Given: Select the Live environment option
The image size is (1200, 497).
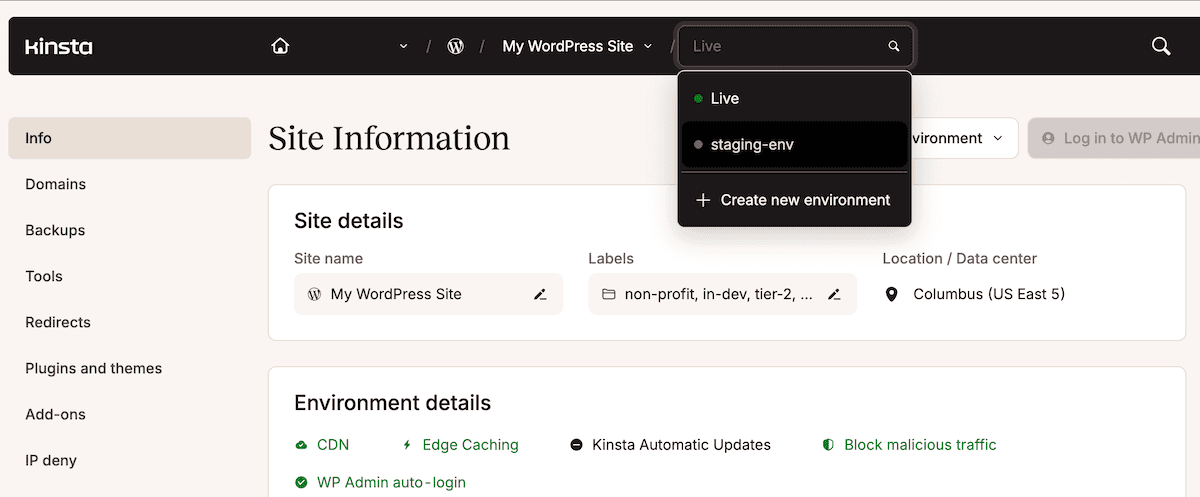Looking at the screenshot, I should pyautogui.click(x=794, y=98).
